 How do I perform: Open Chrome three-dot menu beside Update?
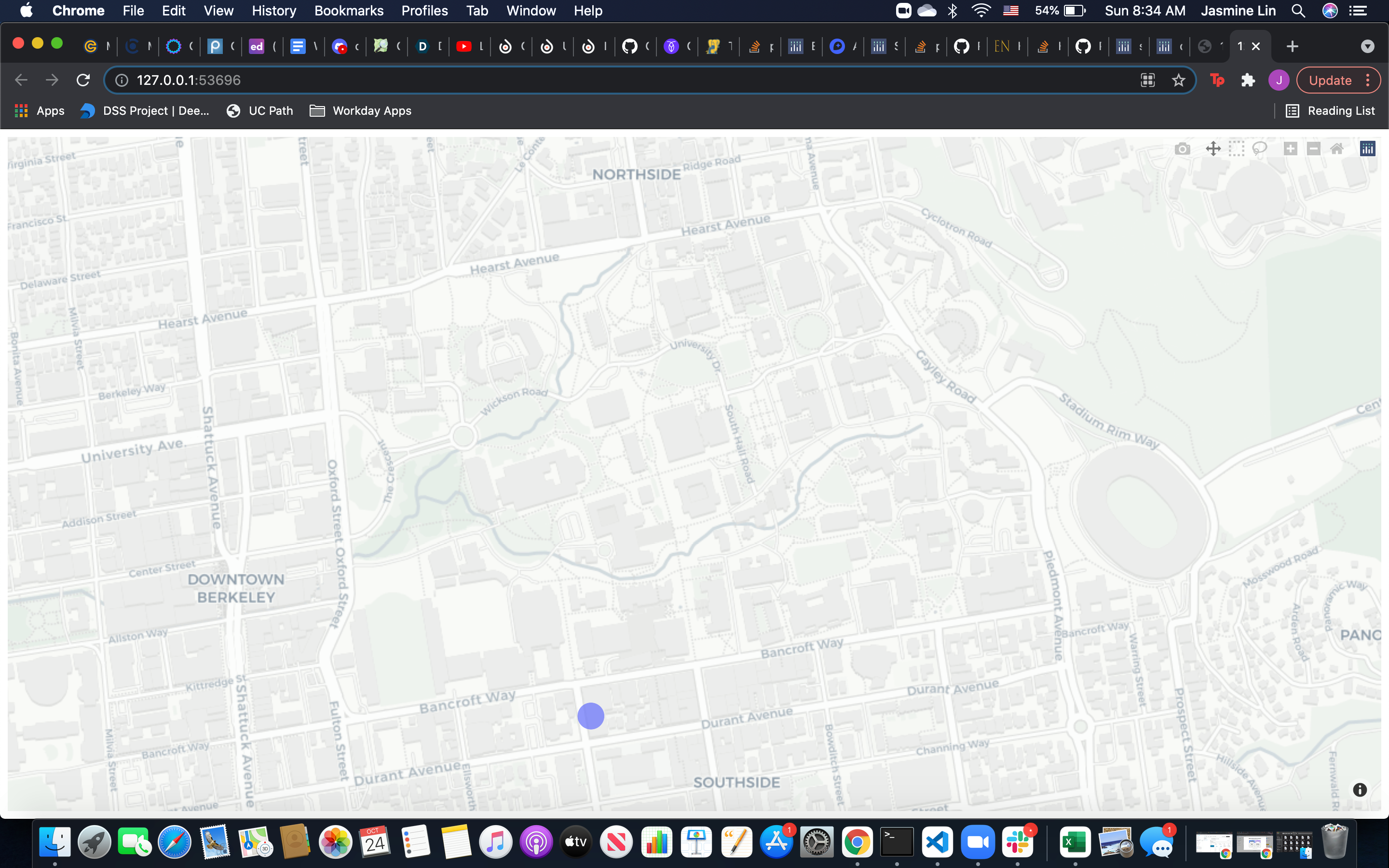click(1368, 81)
